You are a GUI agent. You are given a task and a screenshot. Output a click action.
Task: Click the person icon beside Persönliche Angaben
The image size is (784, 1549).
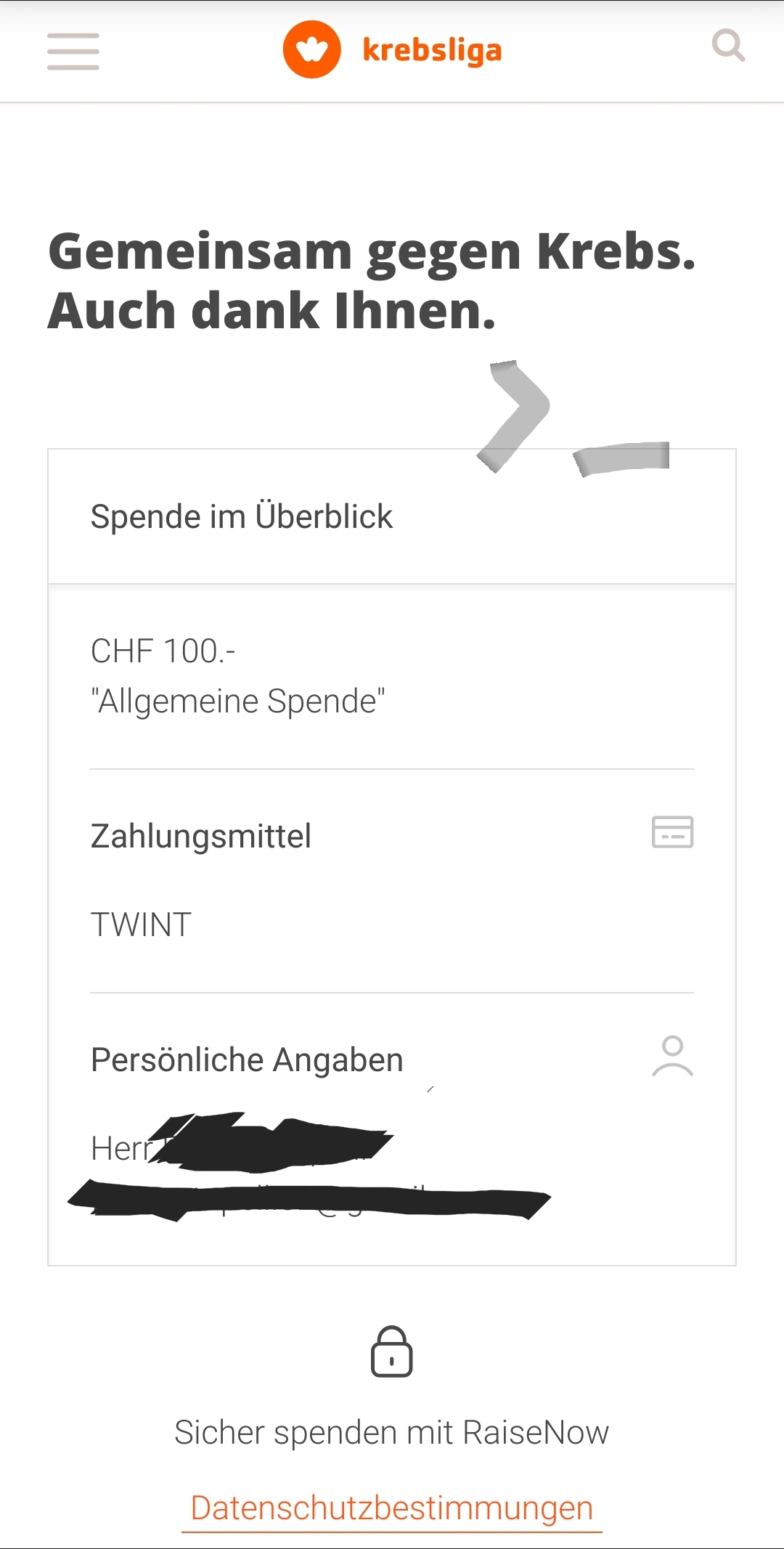point(672,1056)
